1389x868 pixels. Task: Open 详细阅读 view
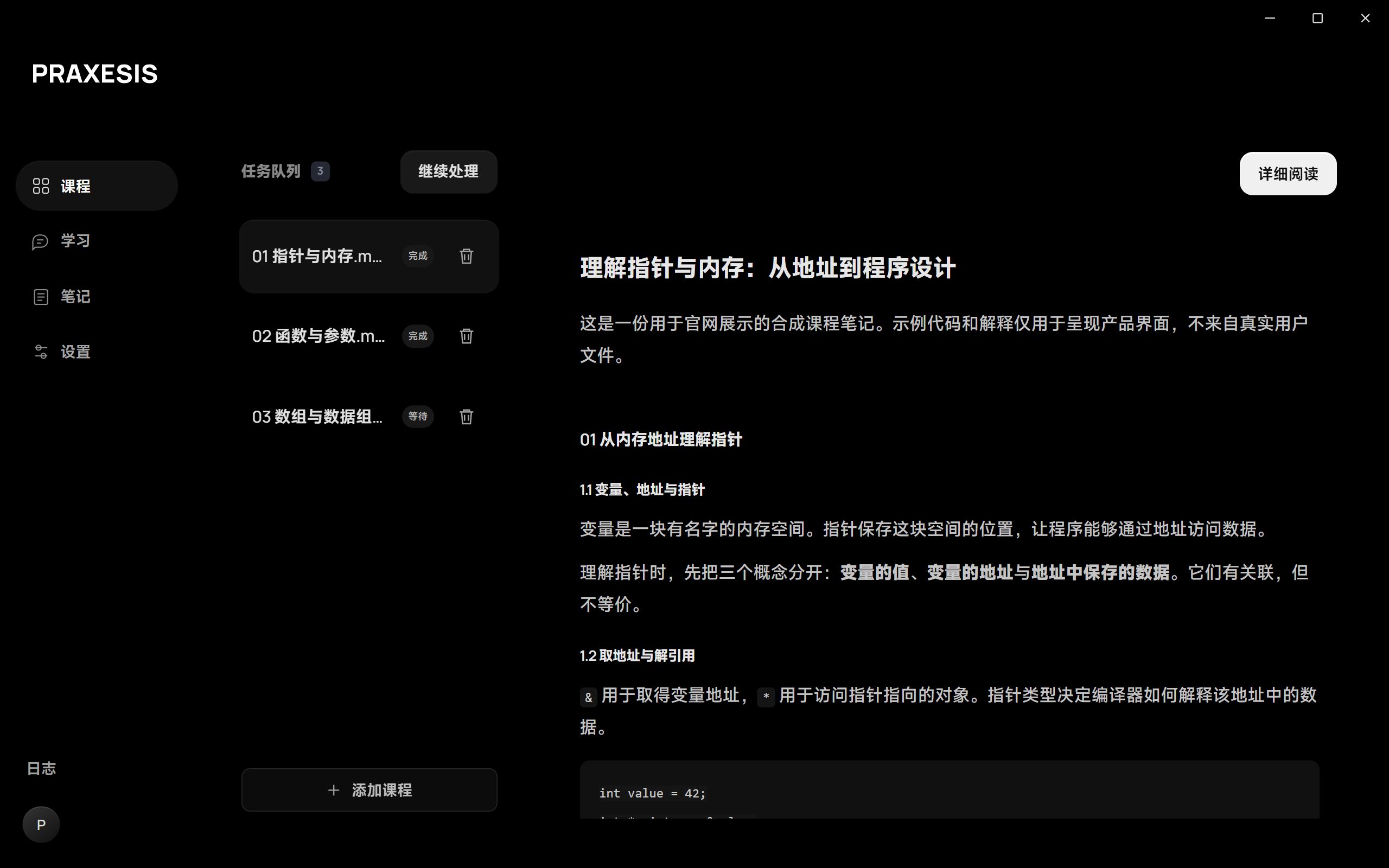coord(1288,174)
